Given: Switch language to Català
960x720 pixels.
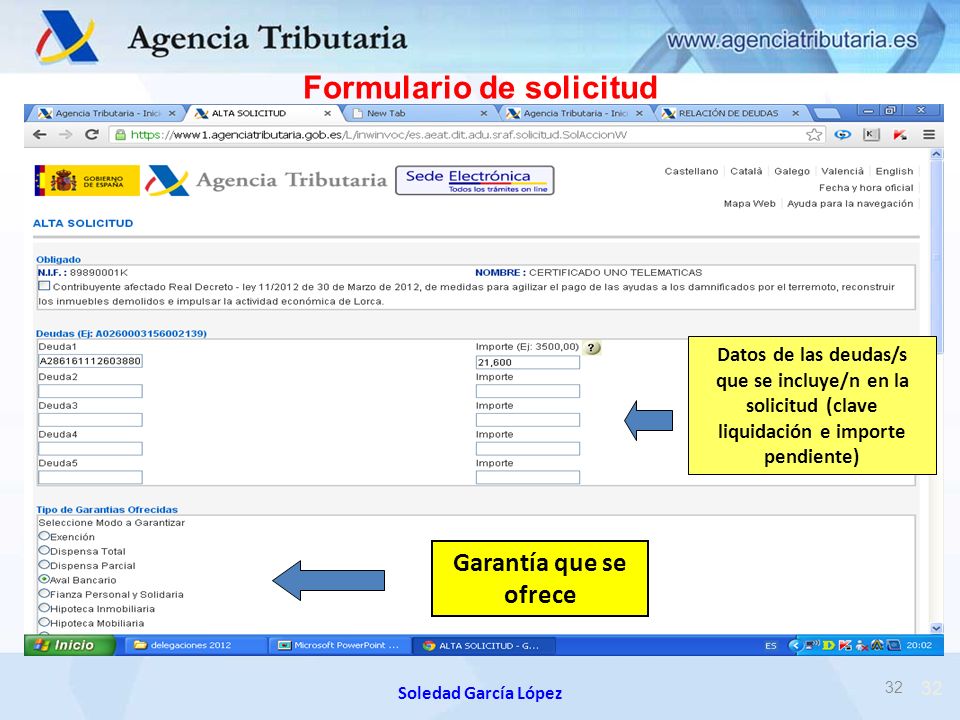Looking at the screenshot, I should (x=746, y=171).
